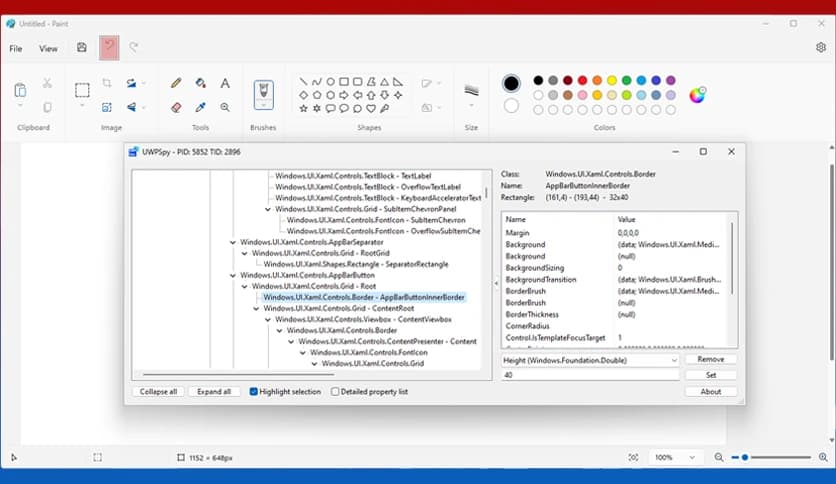Select the Magnifier tool
This screenshot has height=484, width=836.
click(225, 107)
